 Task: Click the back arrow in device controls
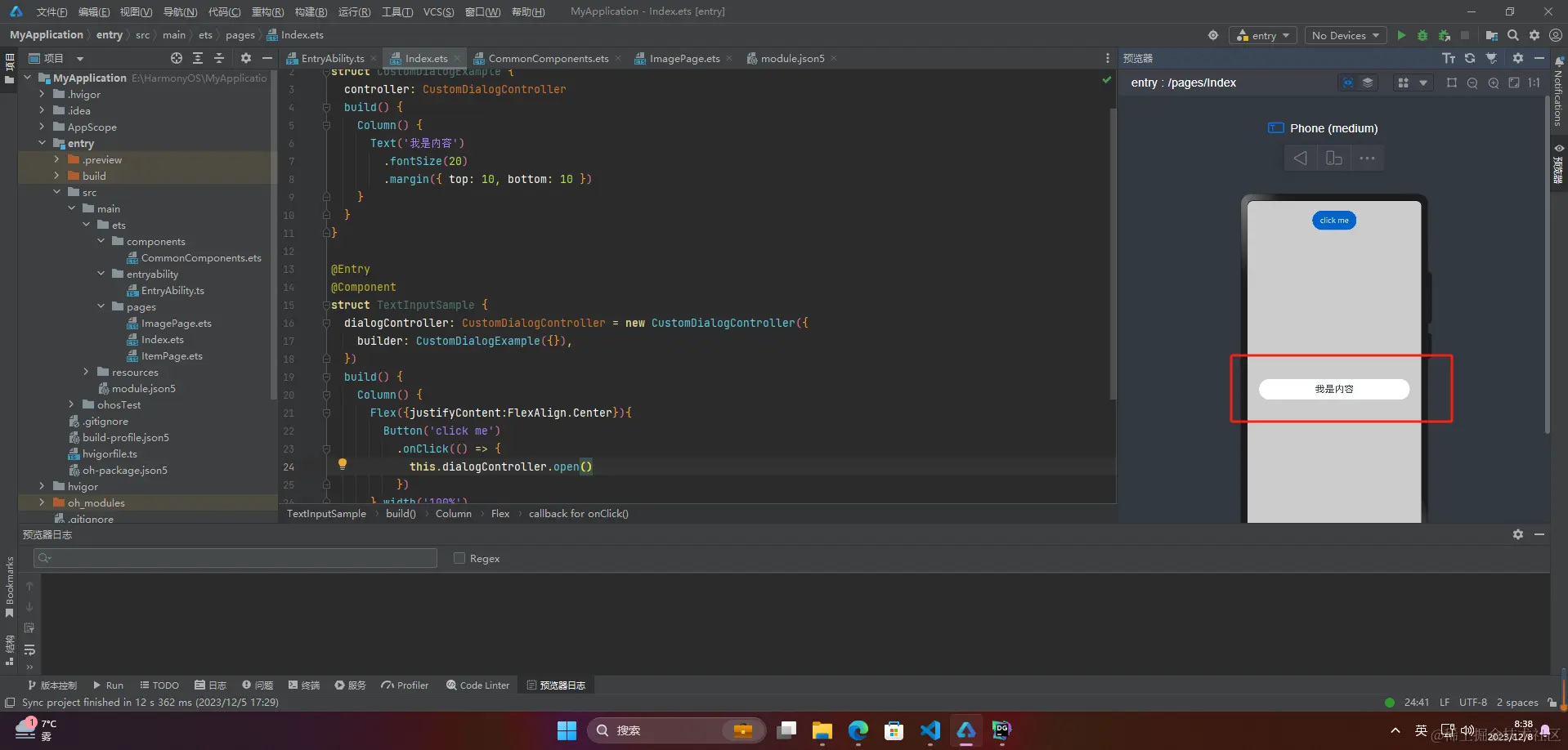point(1300,158)
